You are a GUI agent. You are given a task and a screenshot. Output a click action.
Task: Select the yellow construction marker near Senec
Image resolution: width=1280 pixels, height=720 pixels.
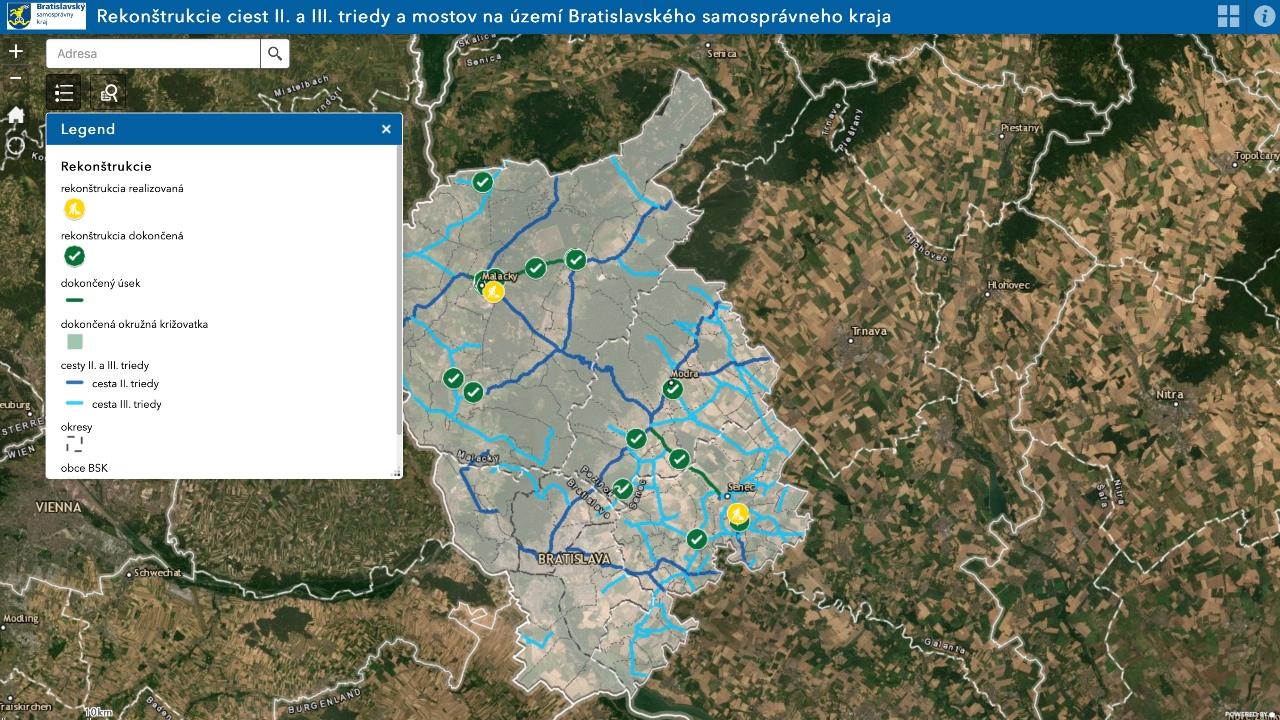(x=739, y=514)
